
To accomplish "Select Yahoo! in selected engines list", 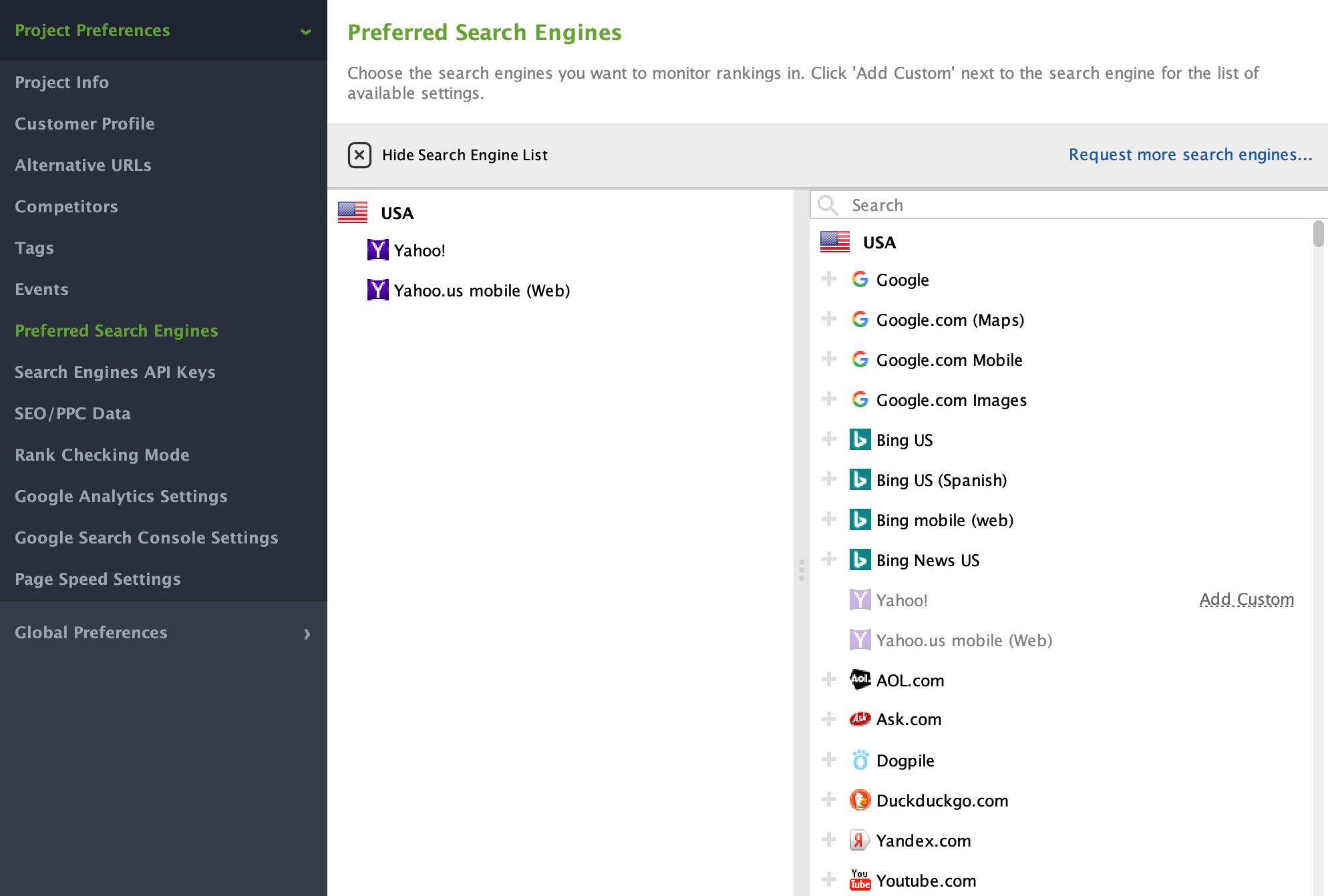I will [x=420, y=250].
